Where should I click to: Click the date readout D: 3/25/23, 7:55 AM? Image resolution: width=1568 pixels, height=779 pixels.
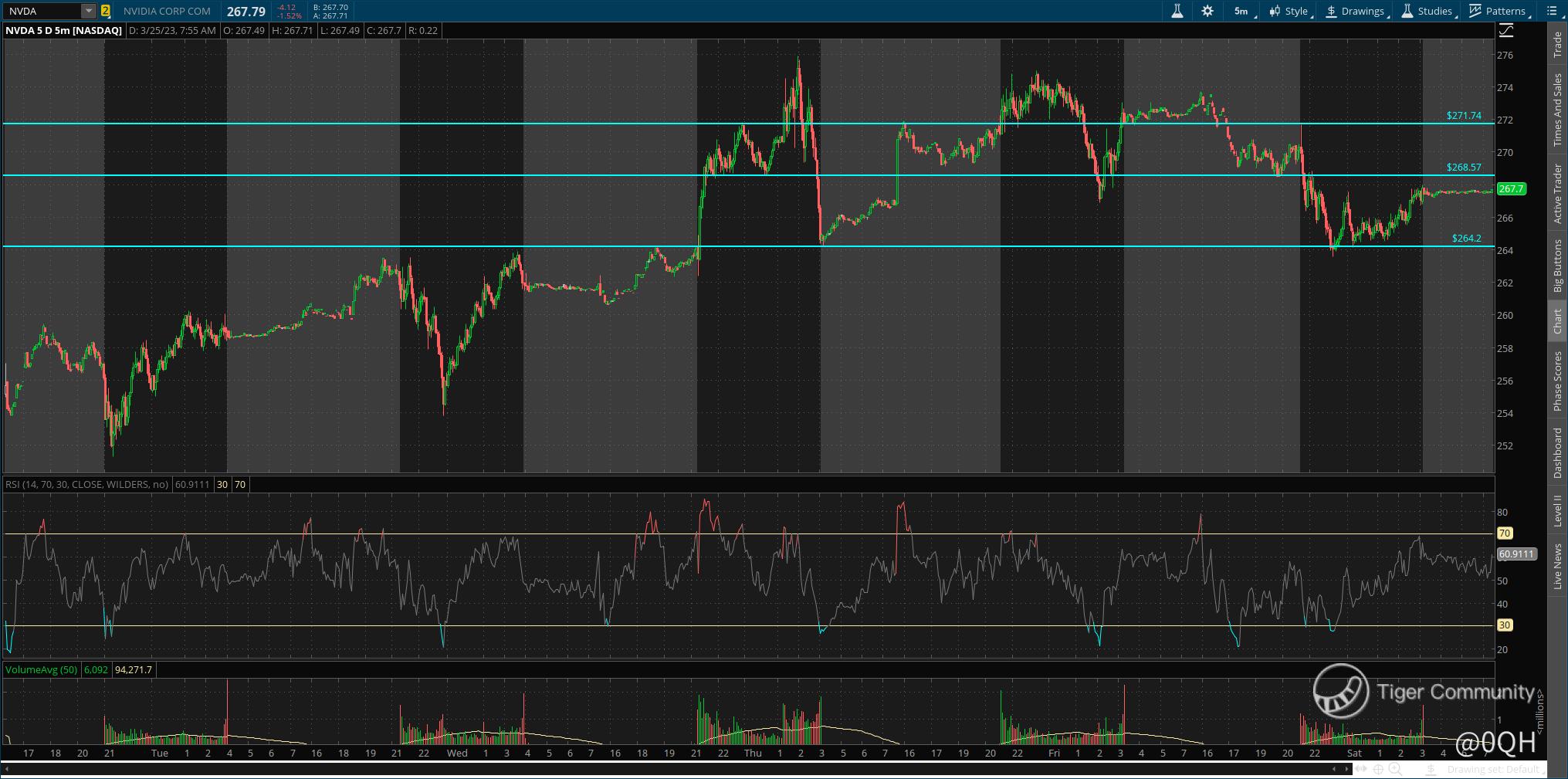pyautogui.click(x=172, y=30)
